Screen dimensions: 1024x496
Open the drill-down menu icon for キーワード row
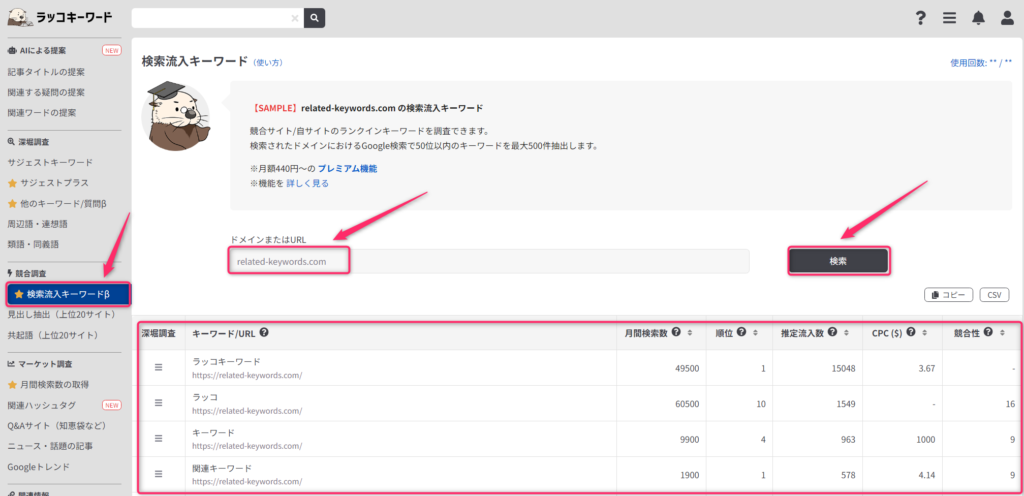tap(158, 438)
